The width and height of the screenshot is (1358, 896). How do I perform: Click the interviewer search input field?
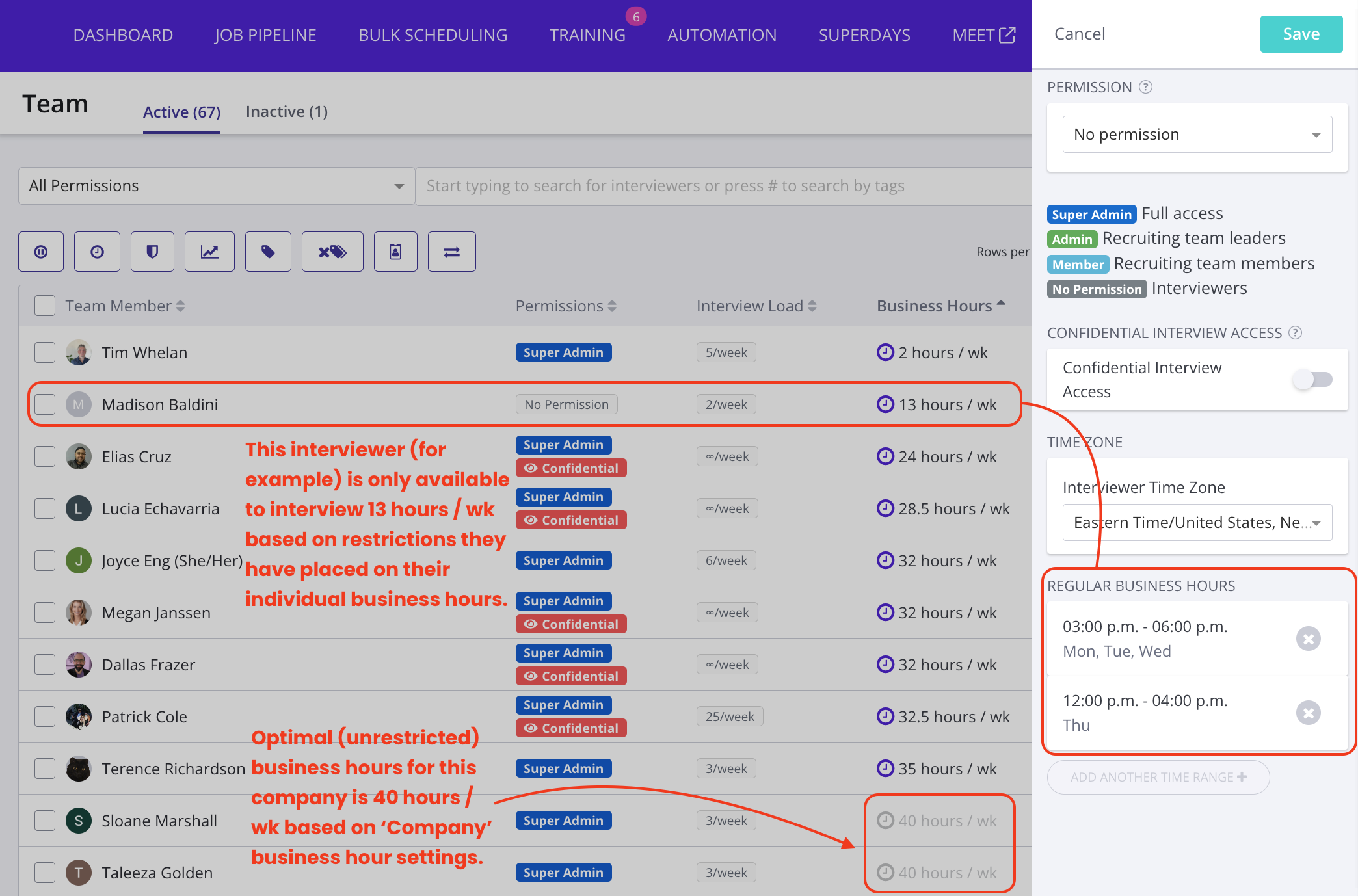[x=722, y=186]
